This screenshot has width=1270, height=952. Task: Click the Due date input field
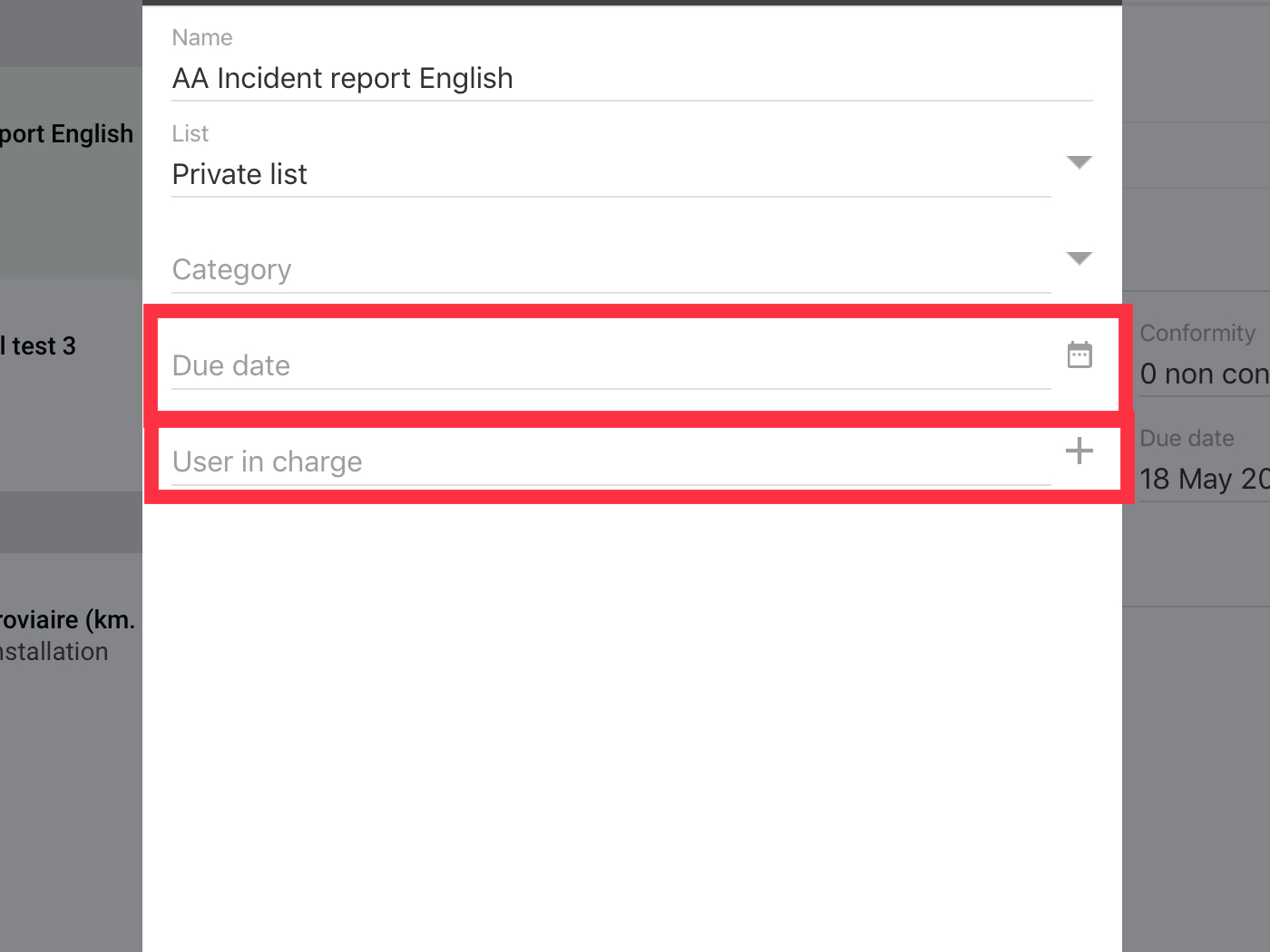pyautogui.click(x=611, y=366)
